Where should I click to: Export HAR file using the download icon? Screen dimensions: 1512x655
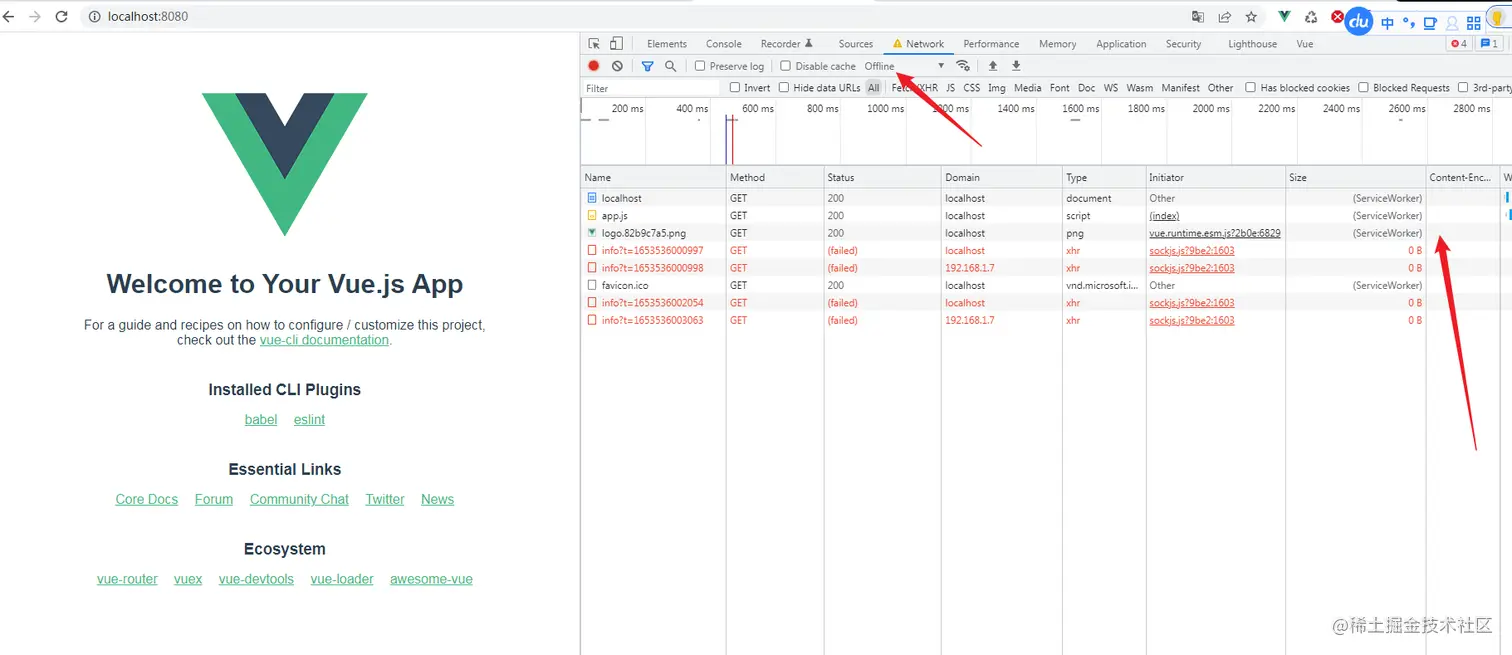[x=1016, y=65]
